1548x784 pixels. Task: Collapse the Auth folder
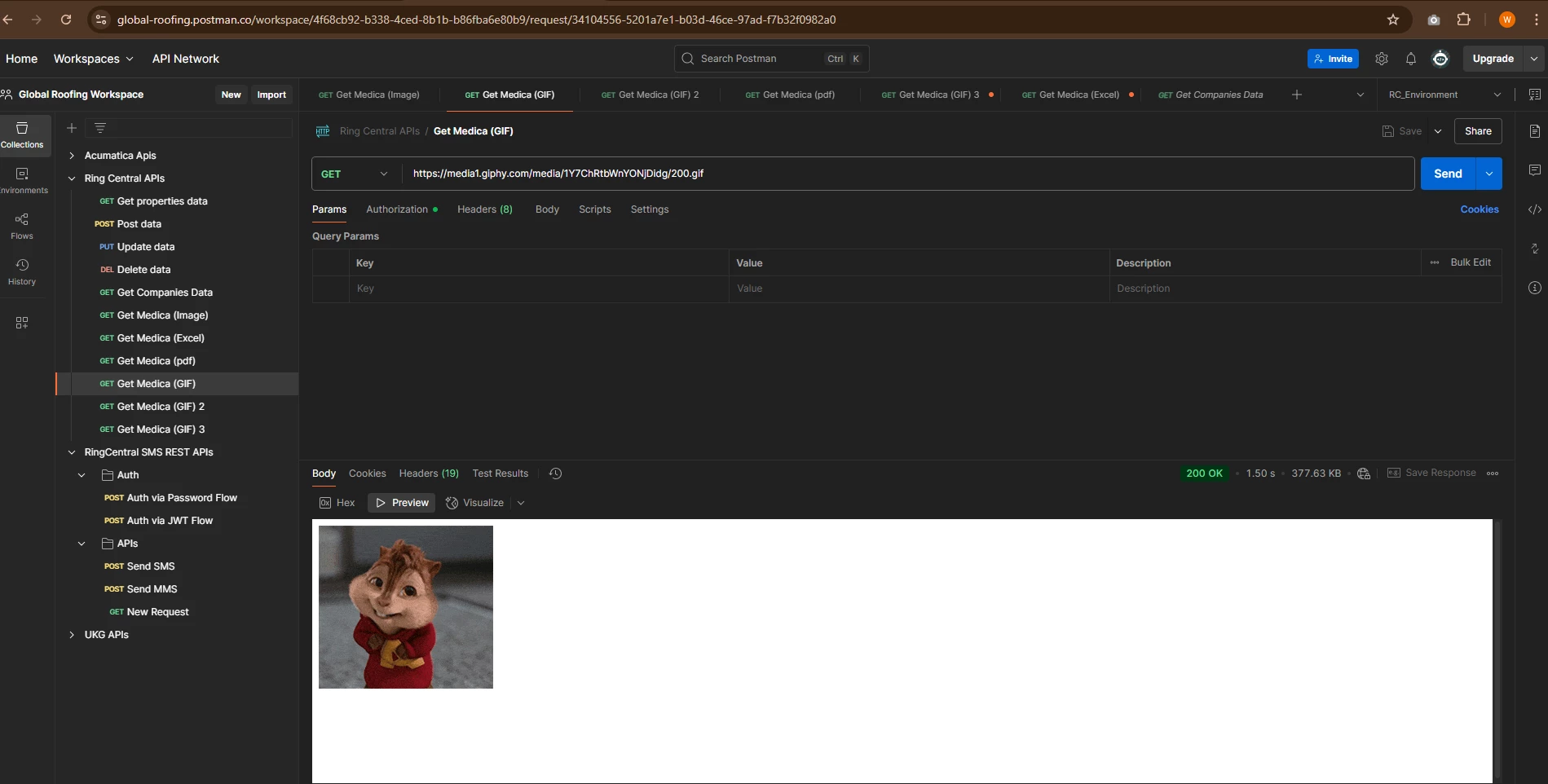(x=82, y=475)
